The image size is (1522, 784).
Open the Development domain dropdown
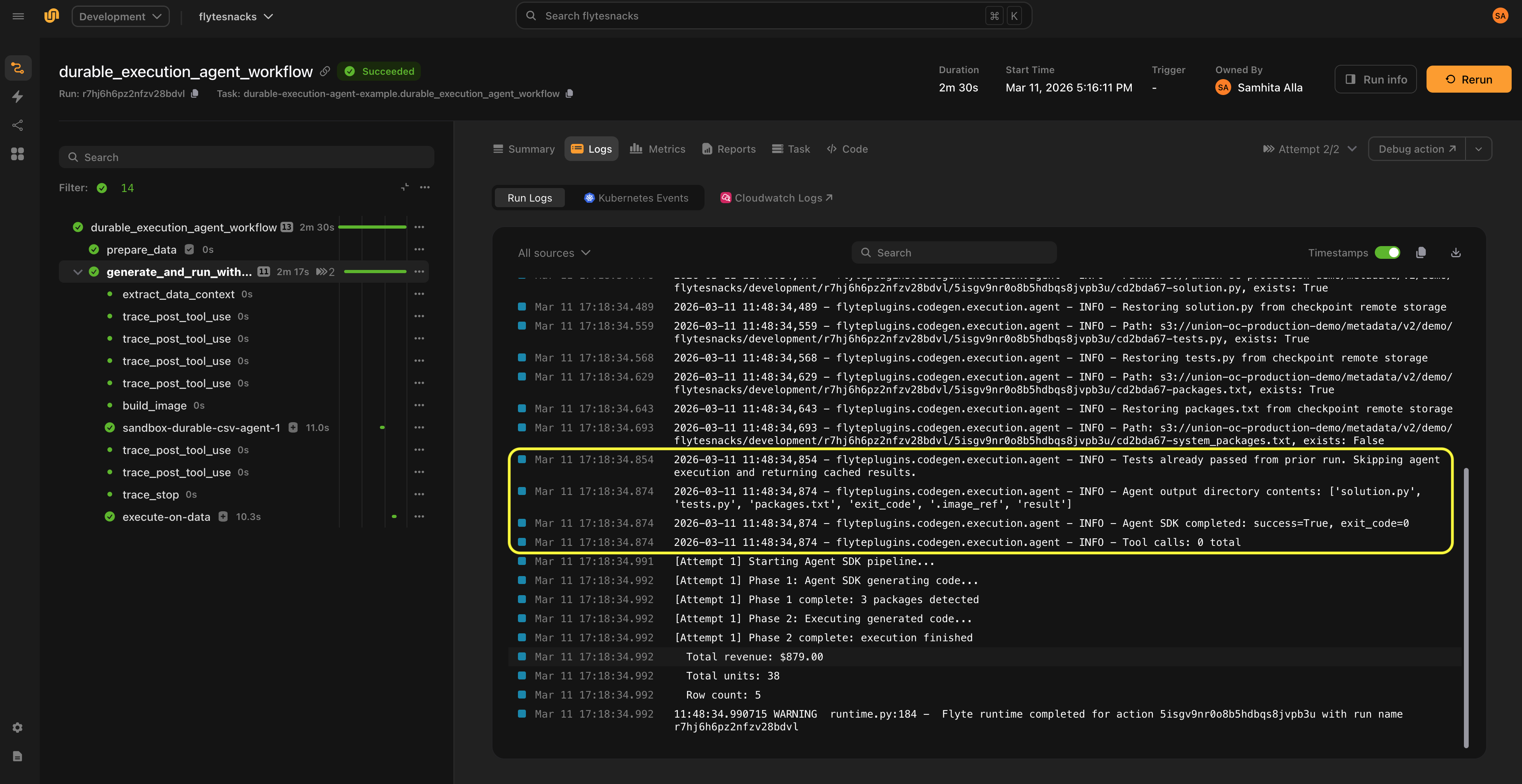click(x=121, y=17)
